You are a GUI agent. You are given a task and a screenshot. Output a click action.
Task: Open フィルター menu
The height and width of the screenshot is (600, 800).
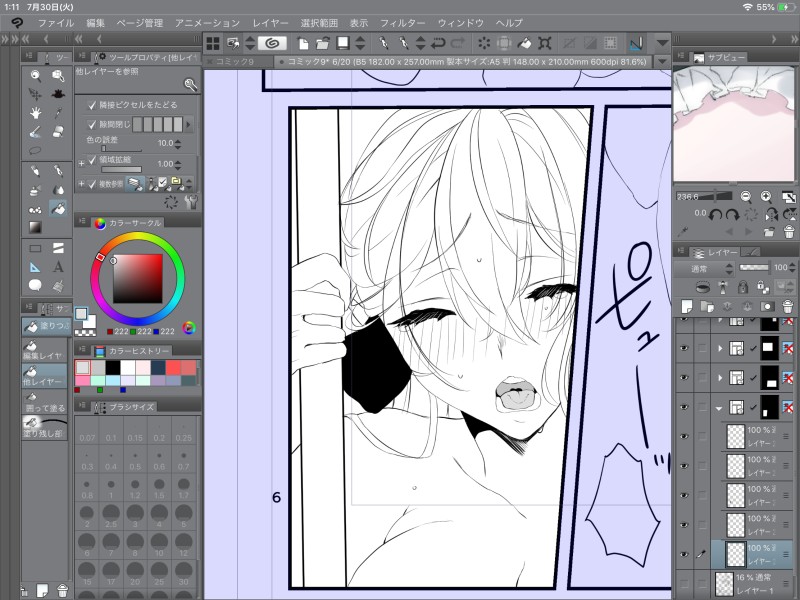[x=403, y=23]
